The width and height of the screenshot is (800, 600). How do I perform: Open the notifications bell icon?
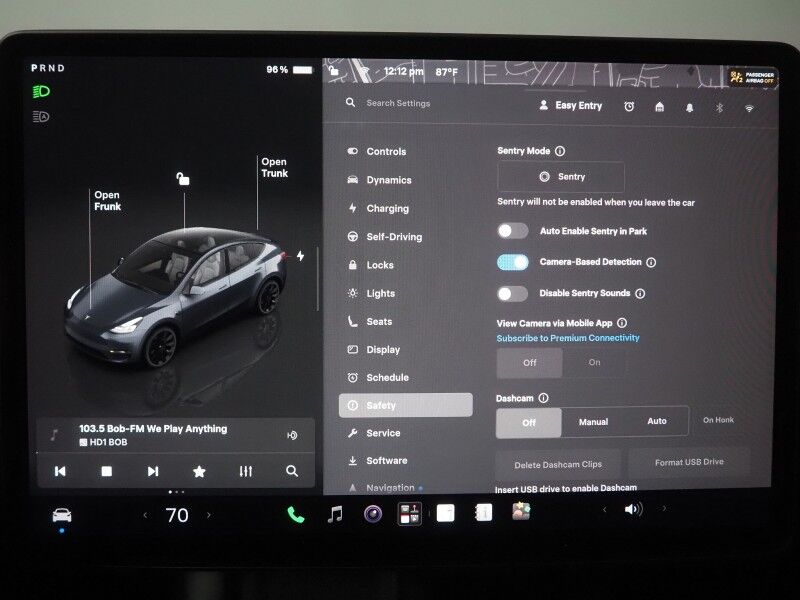689,108
